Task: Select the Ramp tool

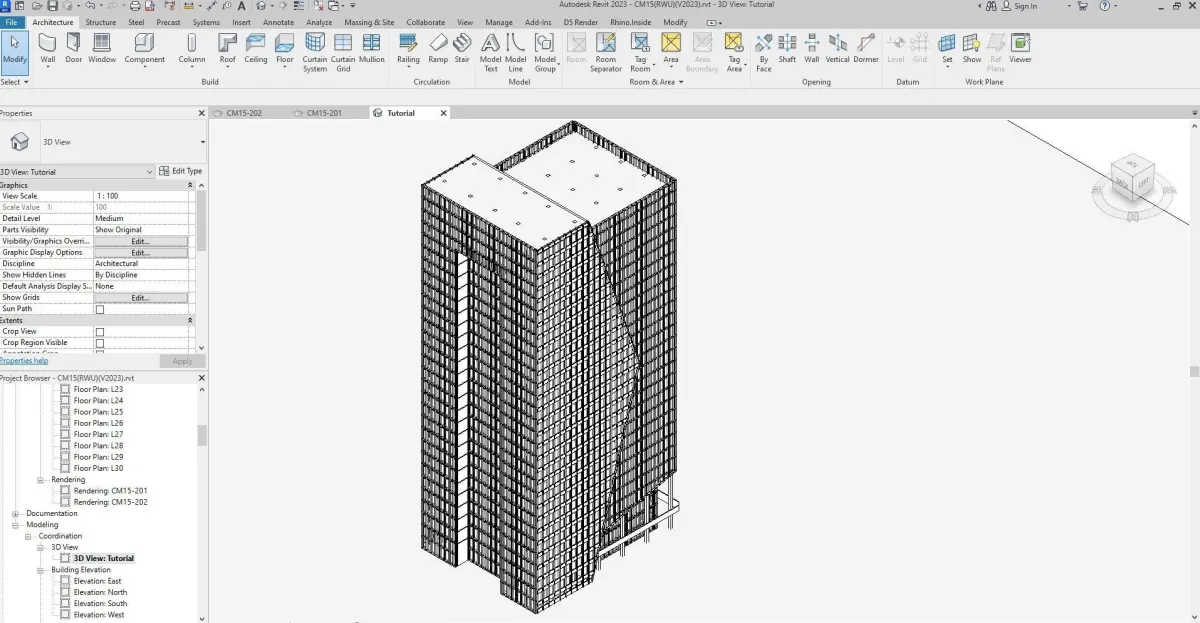Action: 438,49
